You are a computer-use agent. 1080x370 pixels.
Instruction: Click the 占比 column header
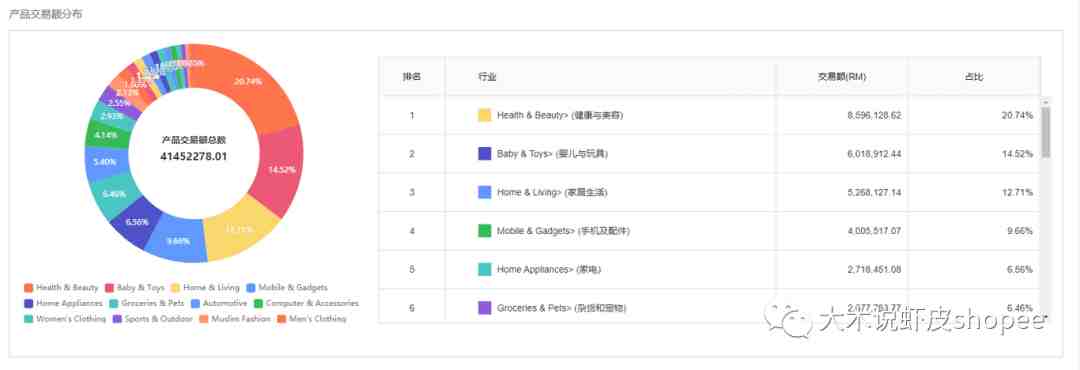click(x=974, y=76)
